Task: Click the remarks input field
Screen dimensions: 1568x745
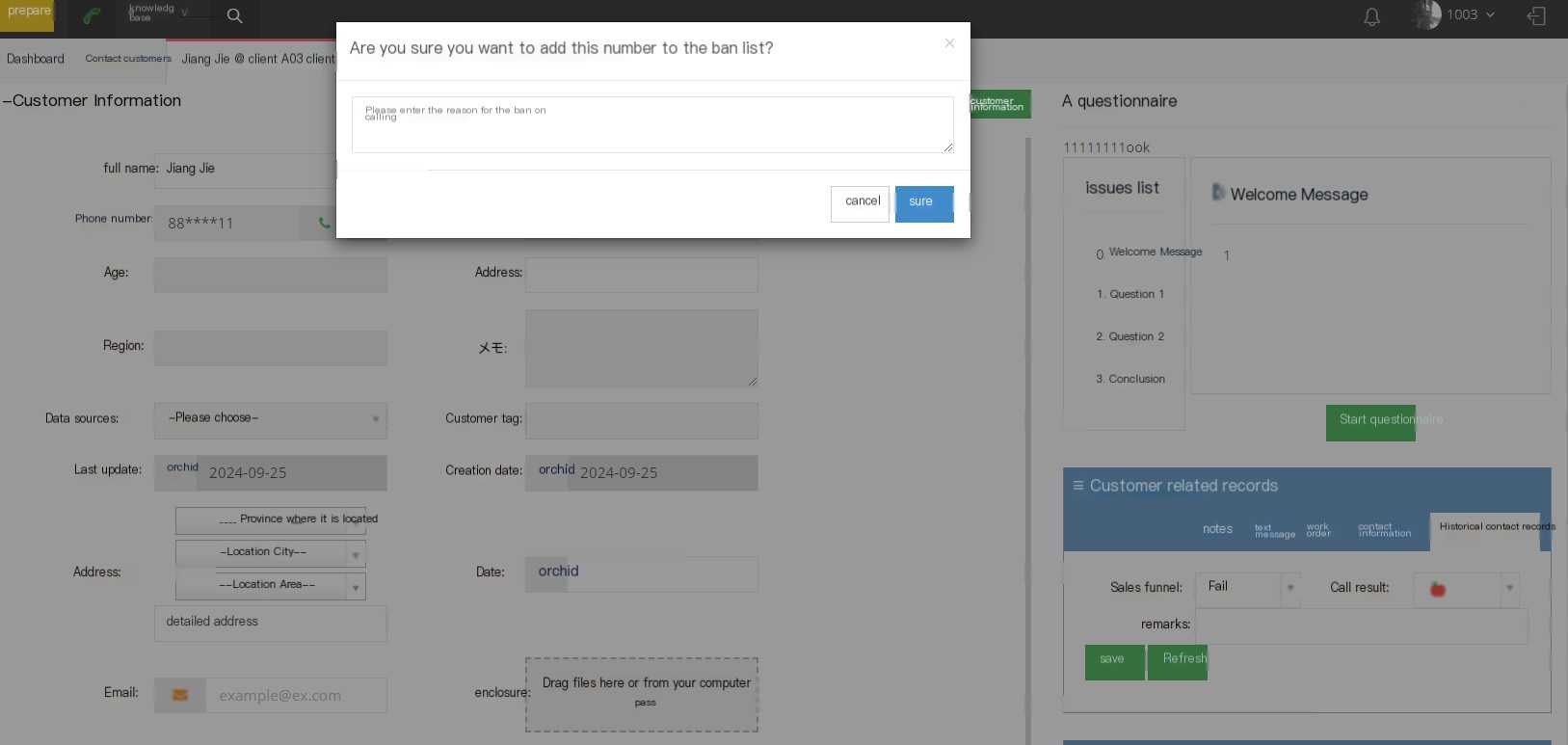Action: coord(1362,626)
